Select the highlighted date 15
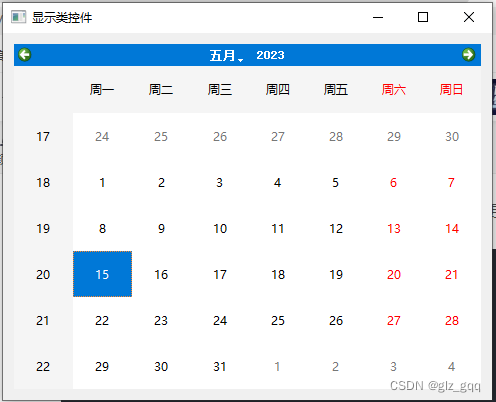Screen dimensions: 496x402 click(102, 274)
